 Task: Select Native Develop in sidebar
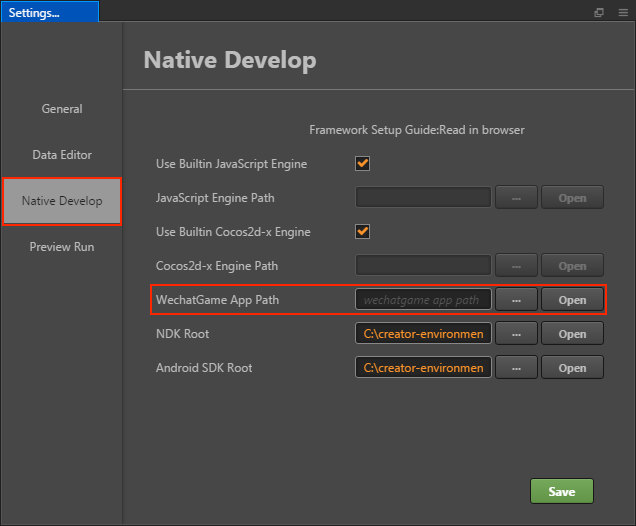pyautogui.click(x=62, y=201)
